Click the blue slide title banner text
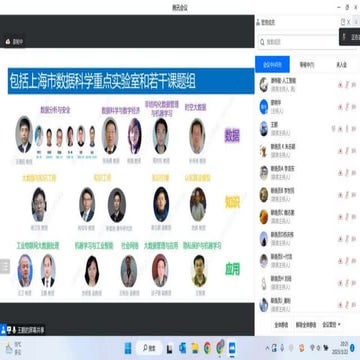Viewport: 360px width, 360px height. coord(103,82)
